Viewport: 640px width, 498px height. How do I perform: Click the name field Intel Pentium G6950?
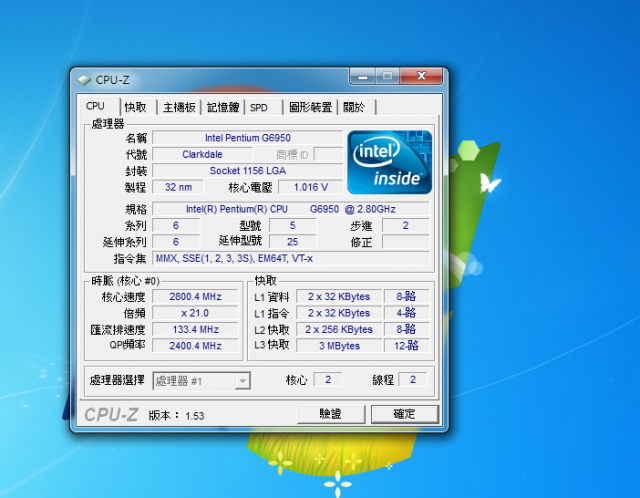[248, 138]
